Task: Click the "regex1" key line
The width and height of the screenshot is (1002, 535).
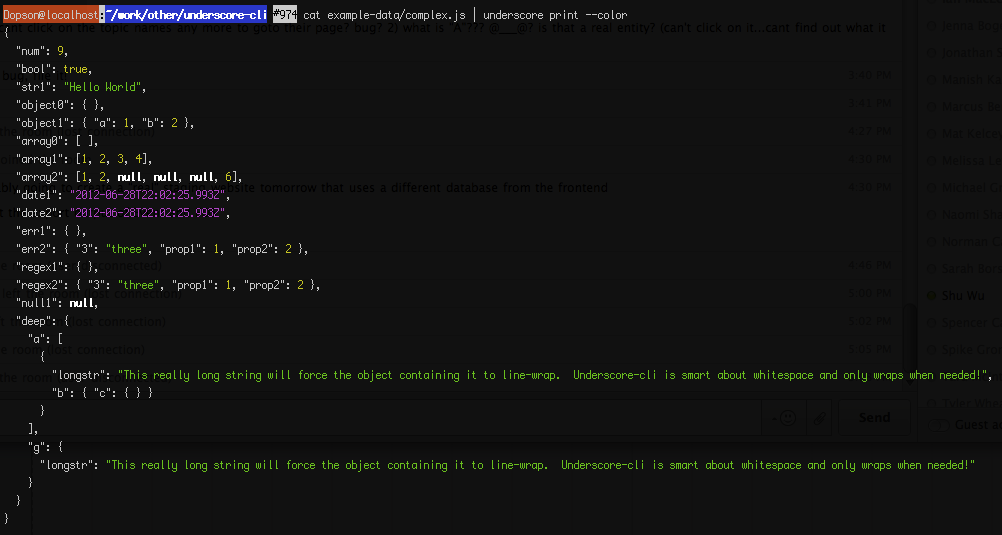Action: [57, 267]
